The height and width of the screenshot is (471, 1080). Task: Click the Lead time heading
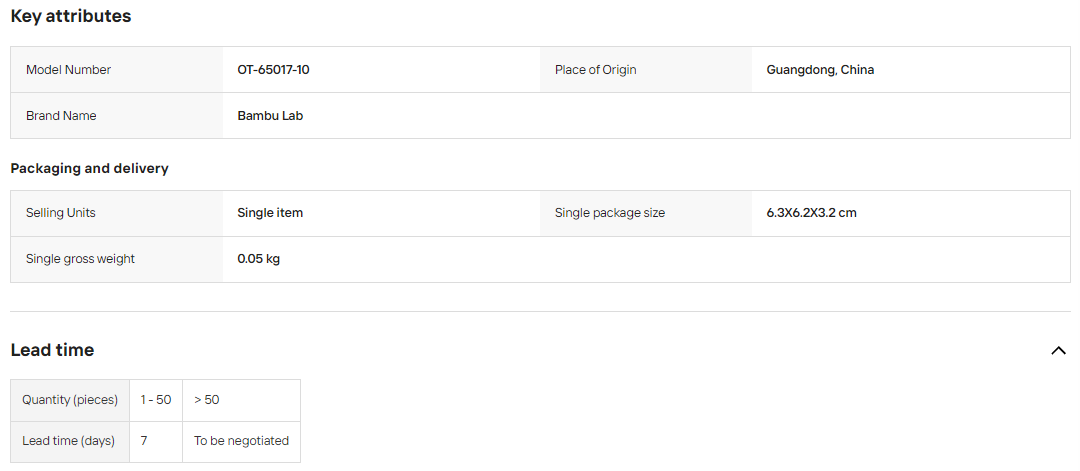pos(52,350)
